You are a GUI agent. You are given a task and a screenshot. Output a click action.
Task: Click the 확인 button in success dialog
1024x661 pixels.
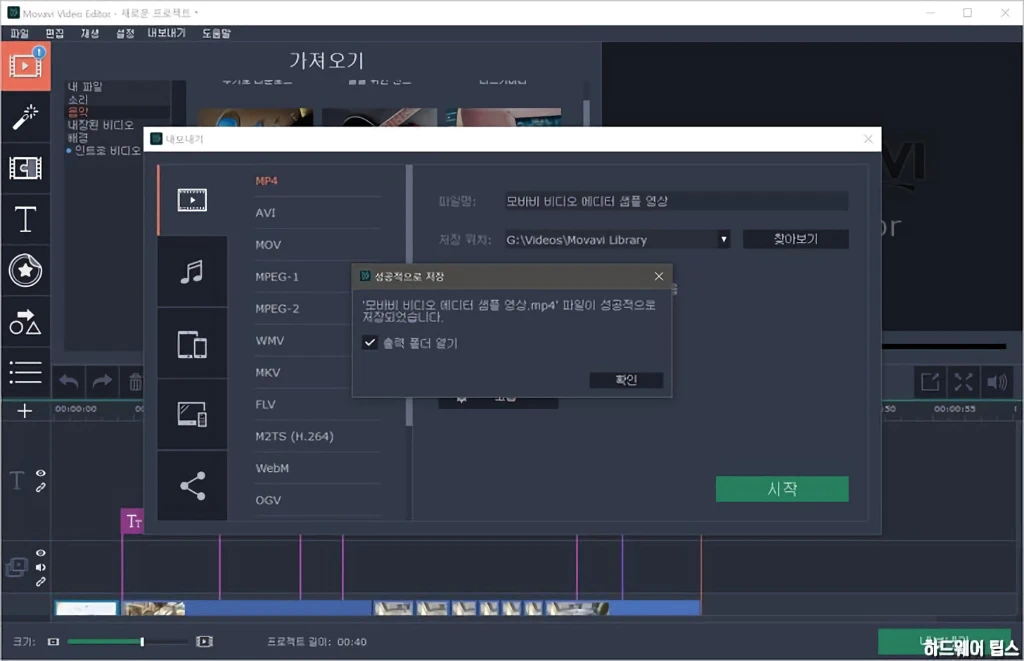coord(626,380)
